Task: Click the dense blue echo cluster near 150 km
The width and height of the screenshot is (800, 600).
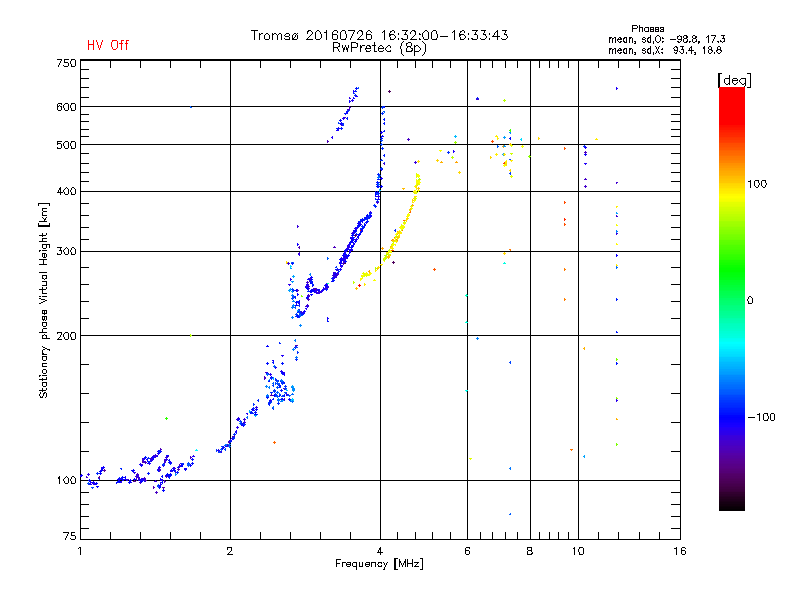Action: (x=279, y=389)
